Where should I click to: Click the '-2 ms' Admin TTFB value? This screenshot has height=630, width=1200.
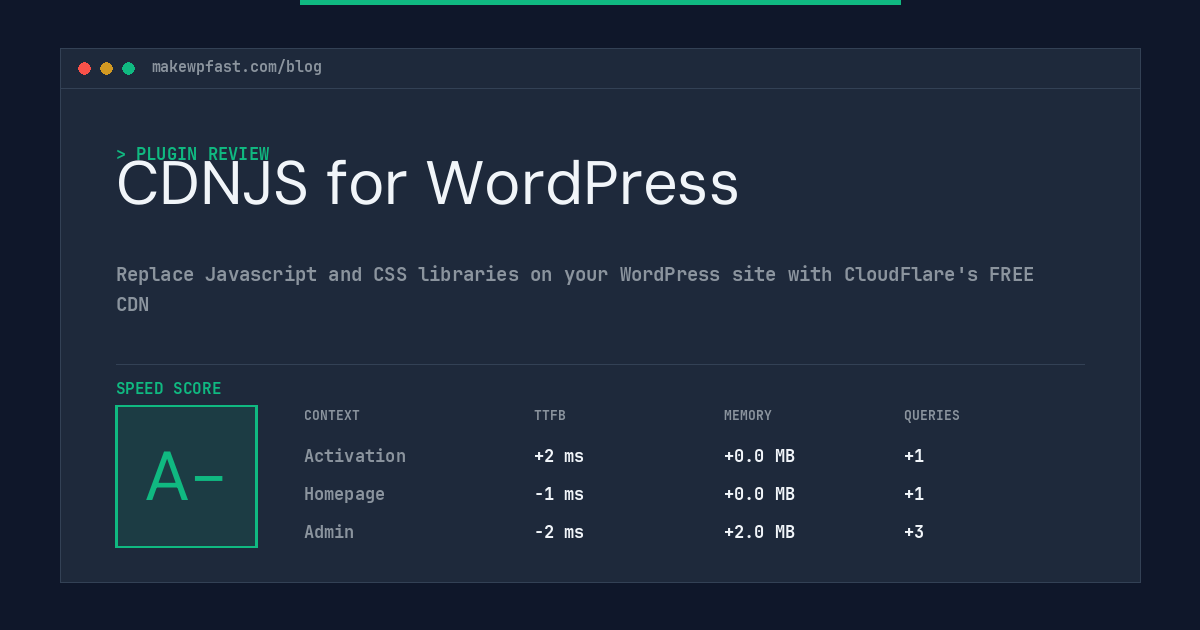559,532
